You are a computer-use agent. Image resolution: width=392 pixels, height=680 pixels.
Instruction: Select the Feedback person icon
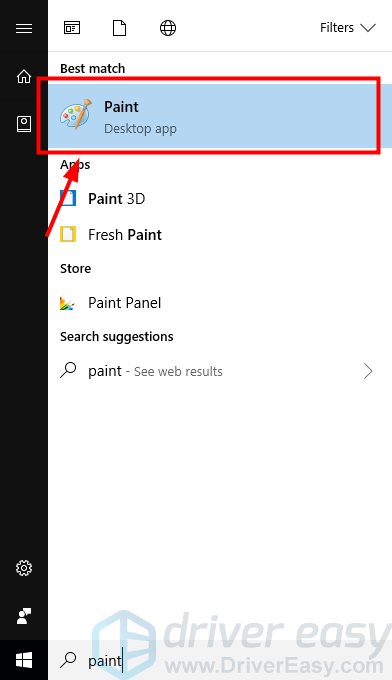click(24, 616)
